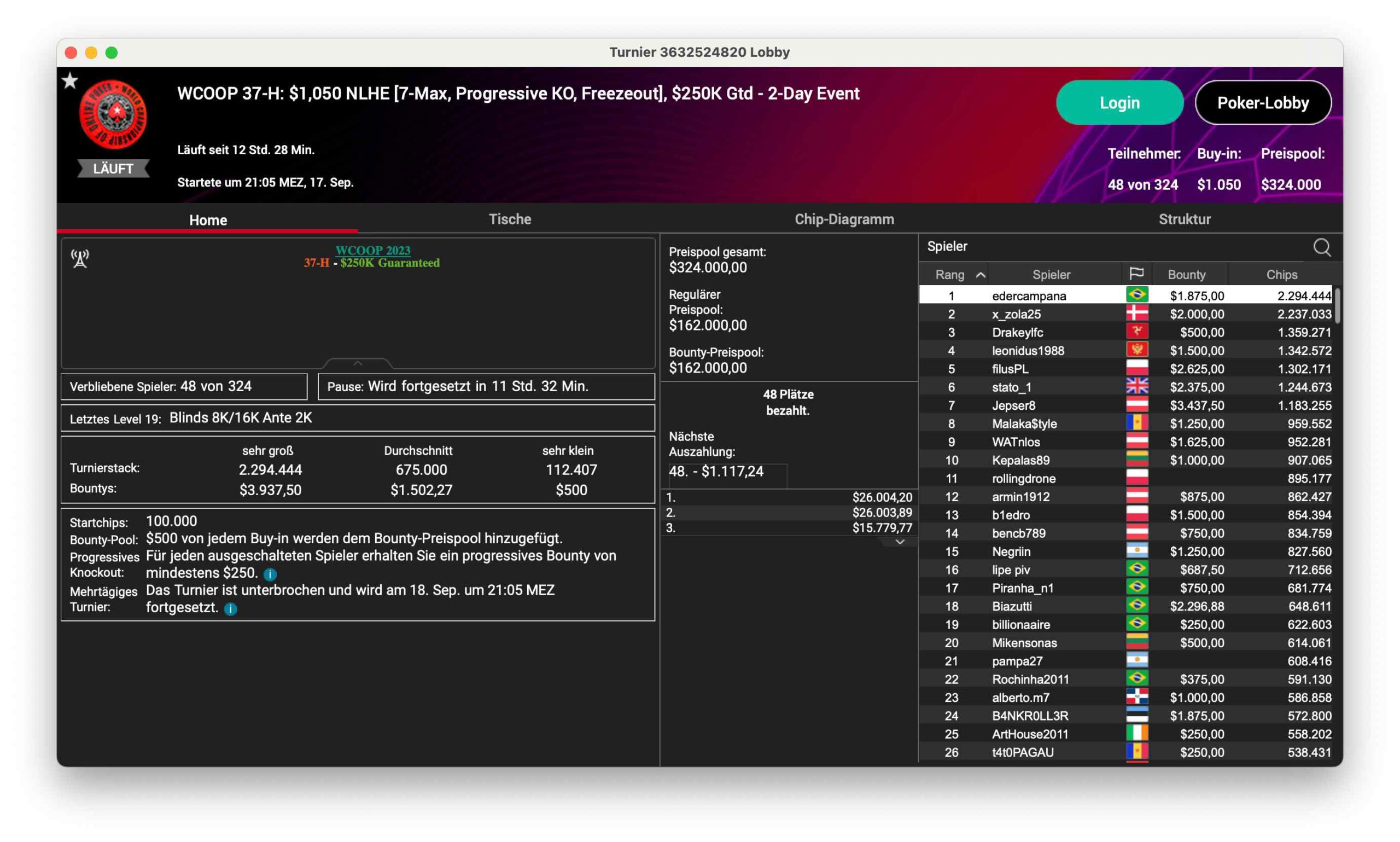Click the Poker-Lobby button
The height and width of the screenshot is (842, 1400).
(1262, 103)
